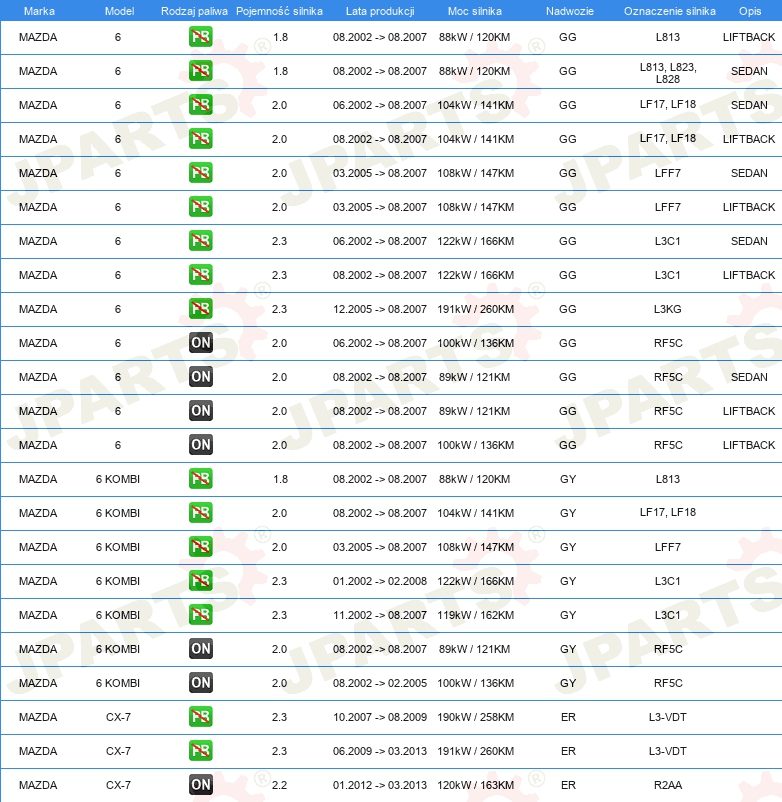Click engine capacity 1.8 in 6 Kombi row

tap(280, 479)
